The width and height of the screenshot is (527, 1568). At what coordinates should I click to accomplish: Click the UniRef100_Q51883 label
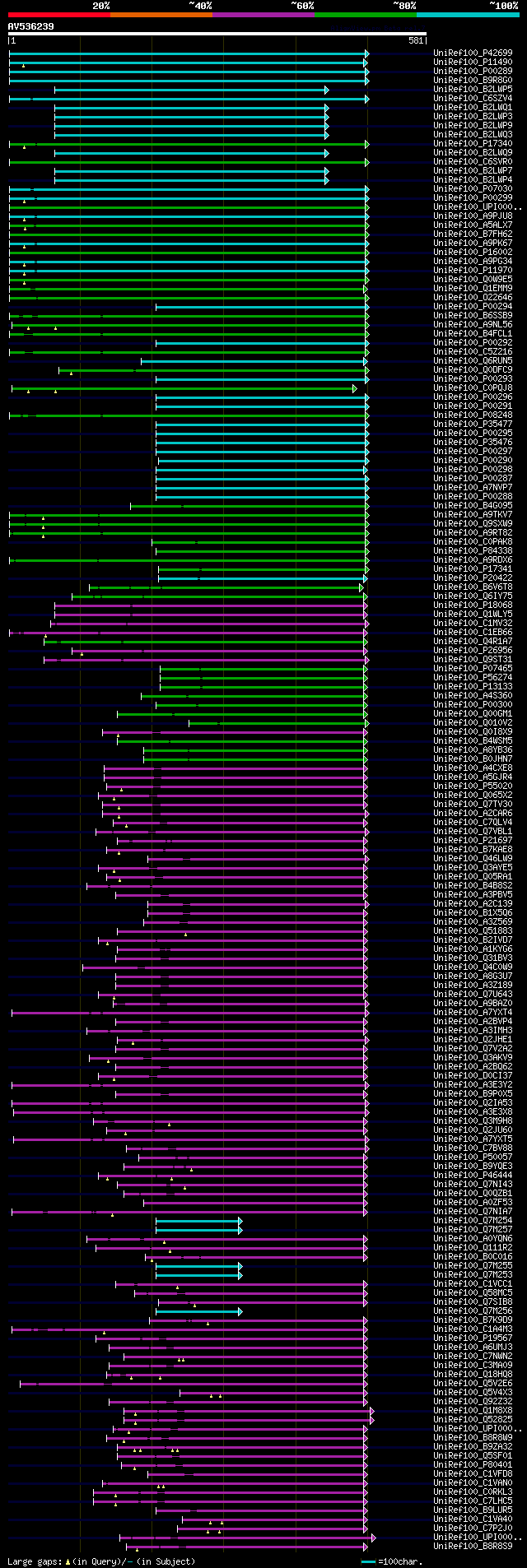(x=473, y=931)
